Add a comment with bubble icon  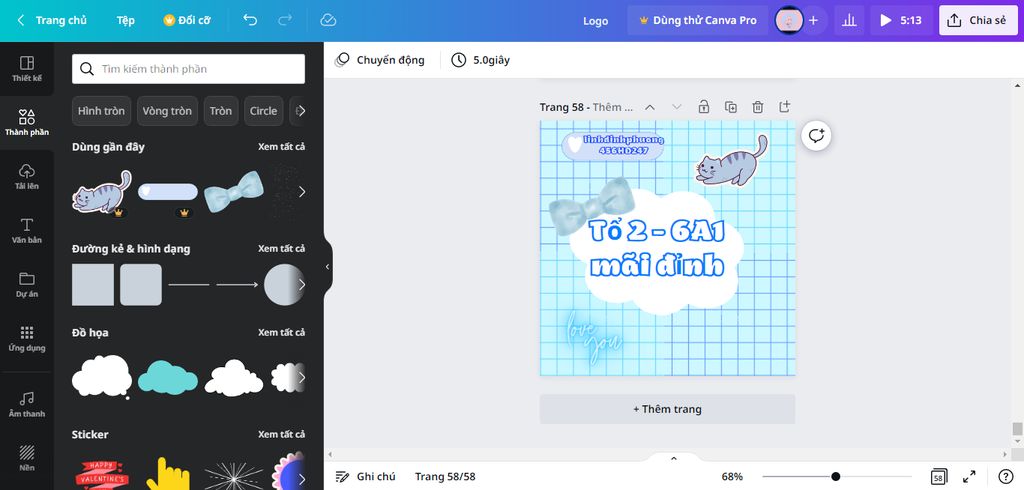tap(816, 136)
